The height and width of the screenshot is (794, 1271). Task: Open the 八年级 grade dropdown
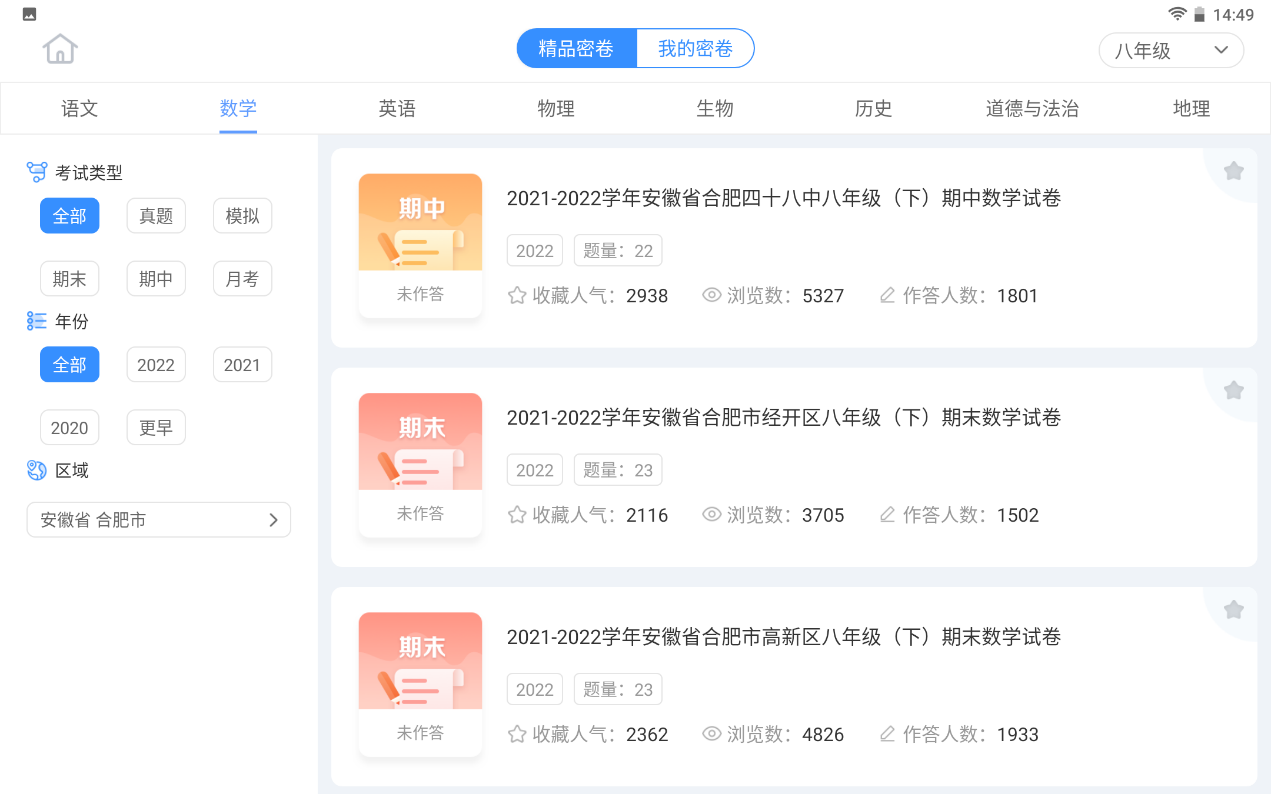(1171, 50)
